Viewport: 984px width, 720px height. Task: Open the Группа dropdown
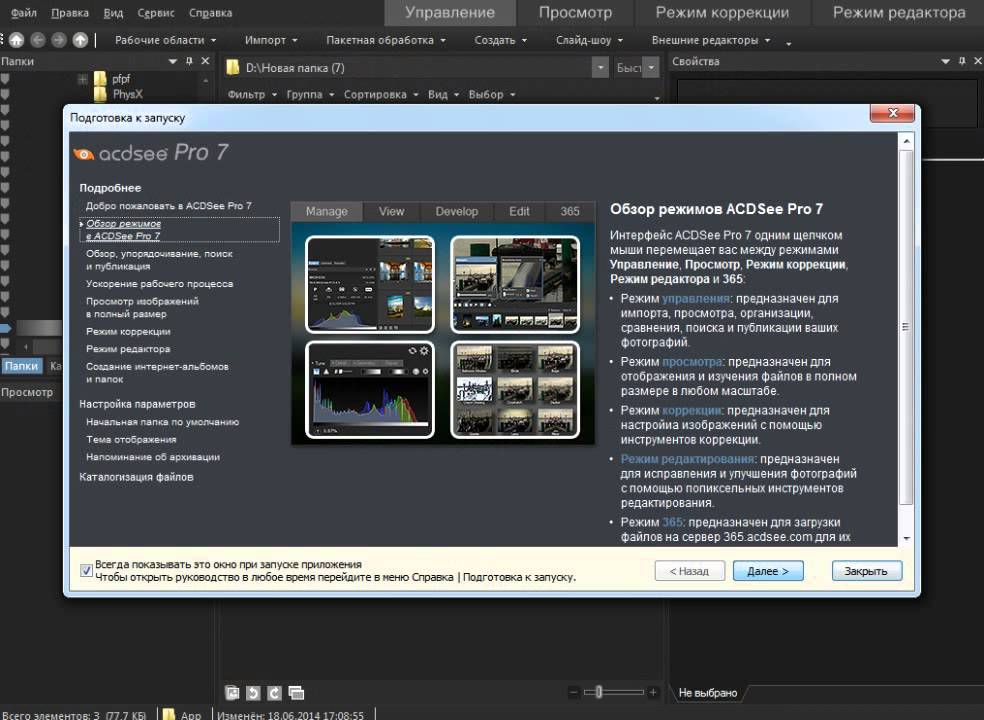tap(310, 94)
